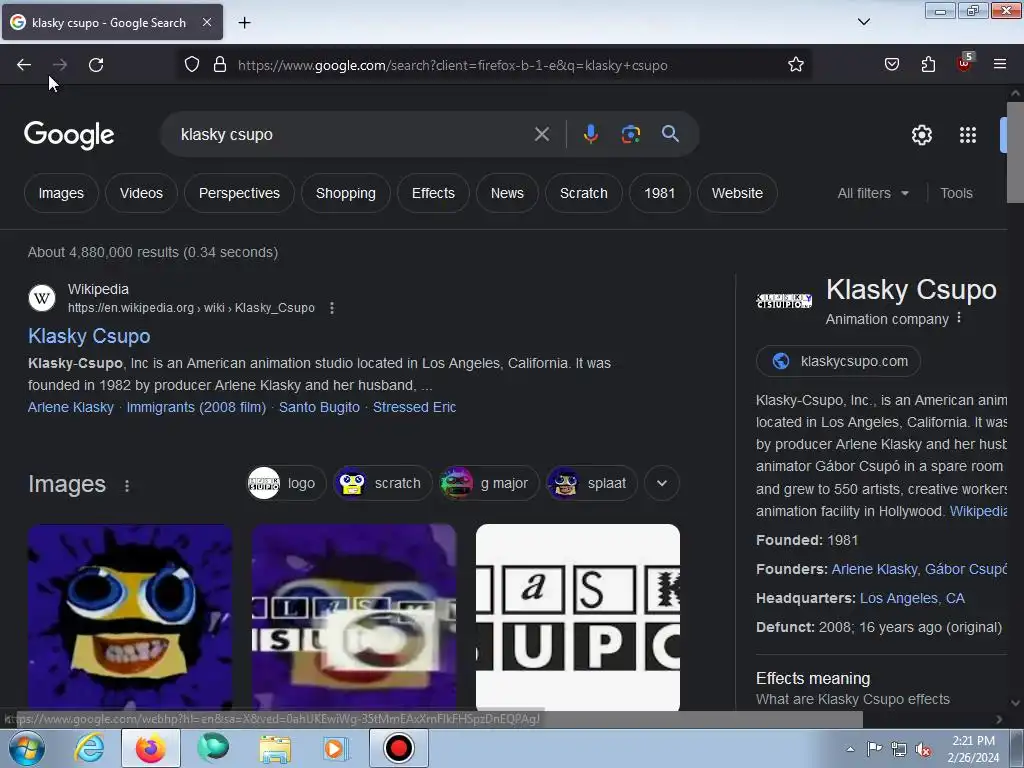
Task: Open the Windows Media Player taskbar icon
Action: [x=336, y=748]
